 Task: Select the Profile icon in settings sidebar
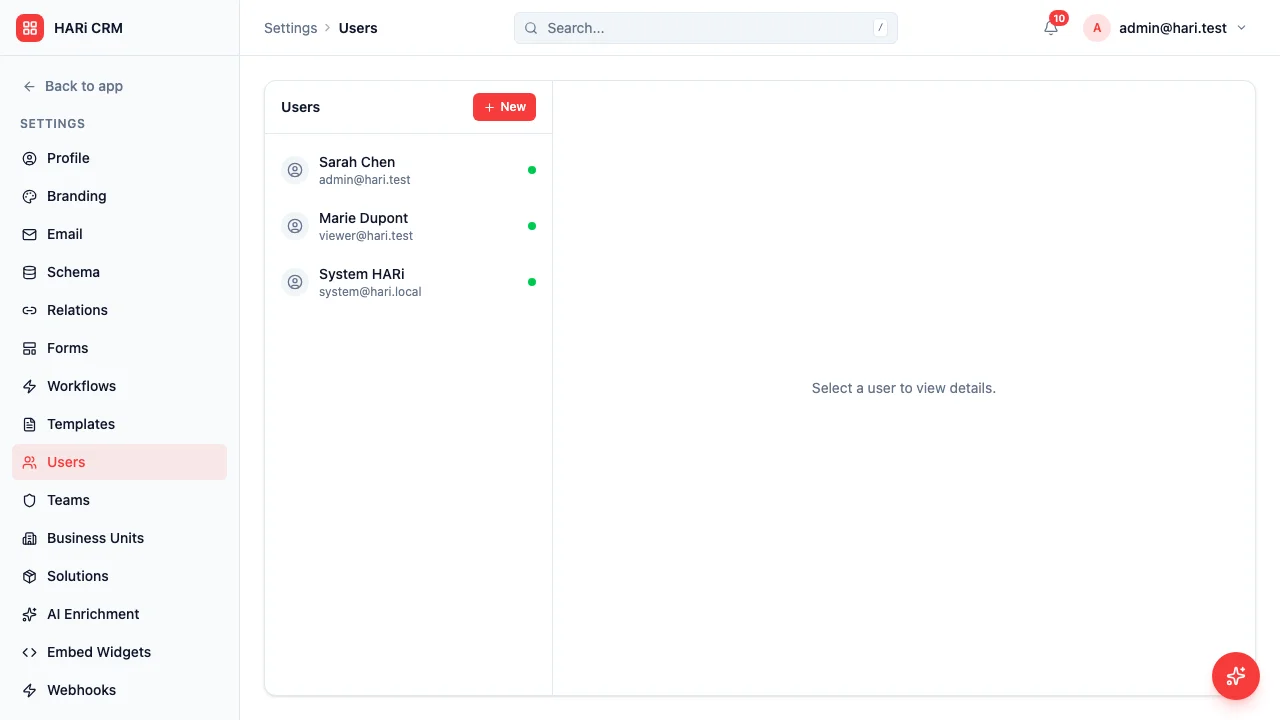tap(29, 158)
